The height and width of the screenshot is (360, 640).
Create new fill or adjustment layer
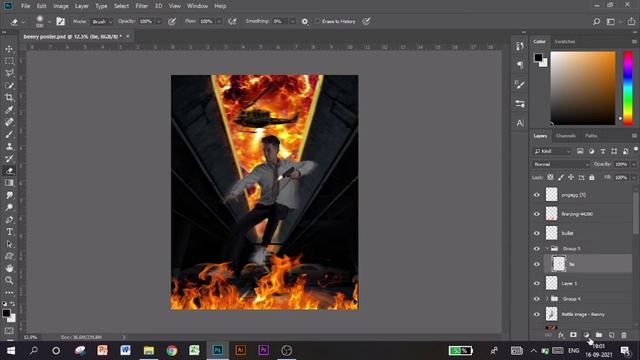tap(586, 335)
